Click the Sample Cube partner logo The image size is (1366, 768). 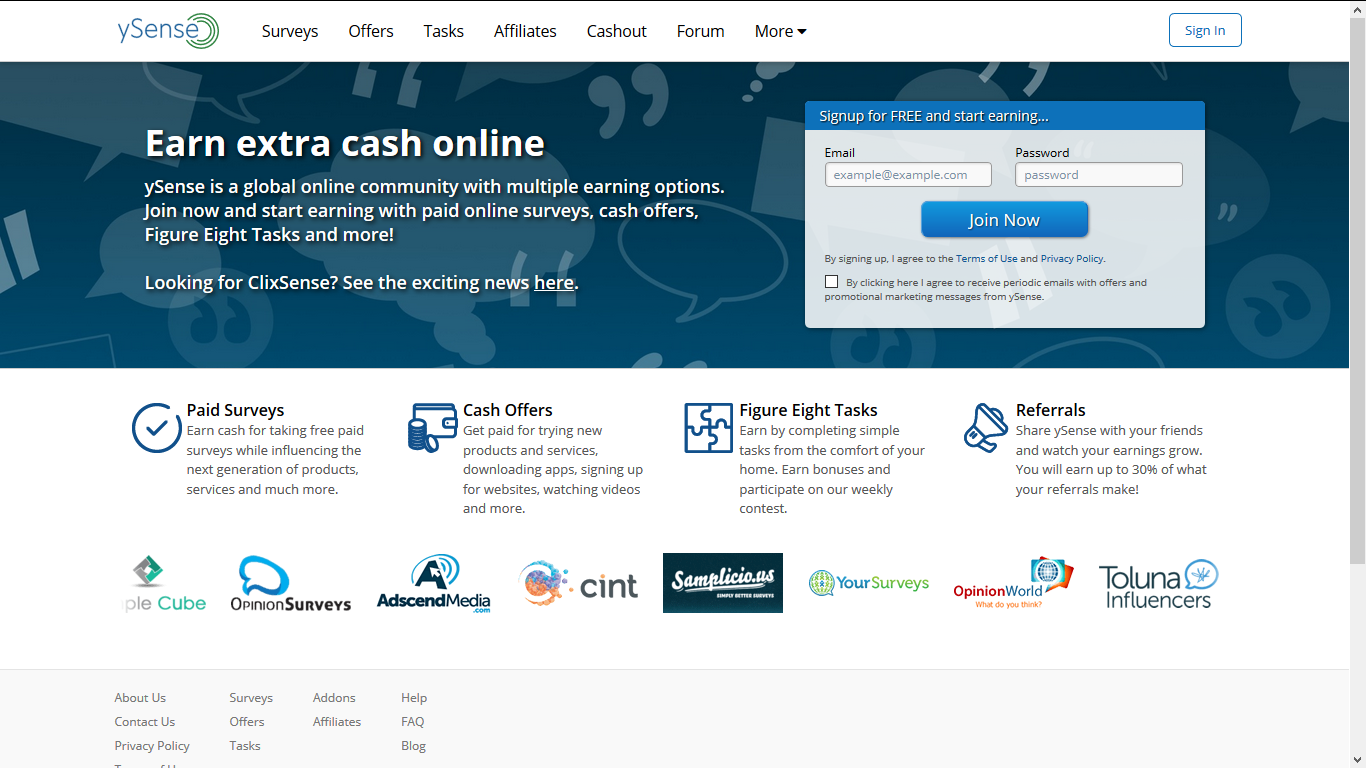coord(163,584)
